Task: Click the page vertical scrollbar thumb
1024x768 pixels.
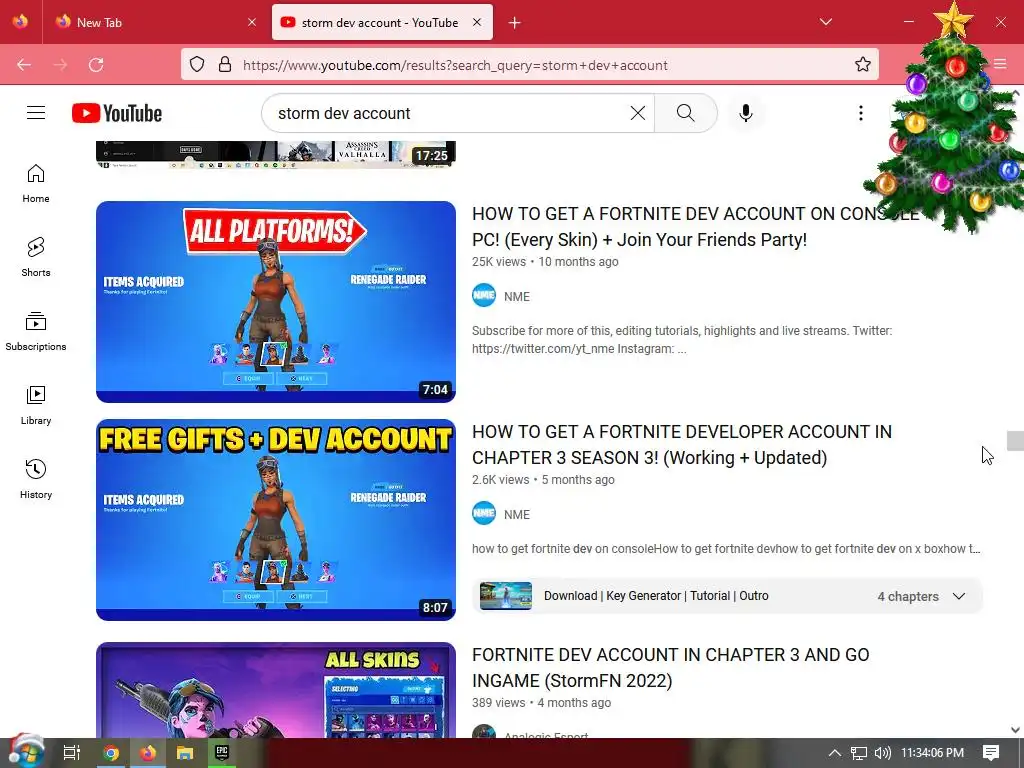Action: point(1015,441)
